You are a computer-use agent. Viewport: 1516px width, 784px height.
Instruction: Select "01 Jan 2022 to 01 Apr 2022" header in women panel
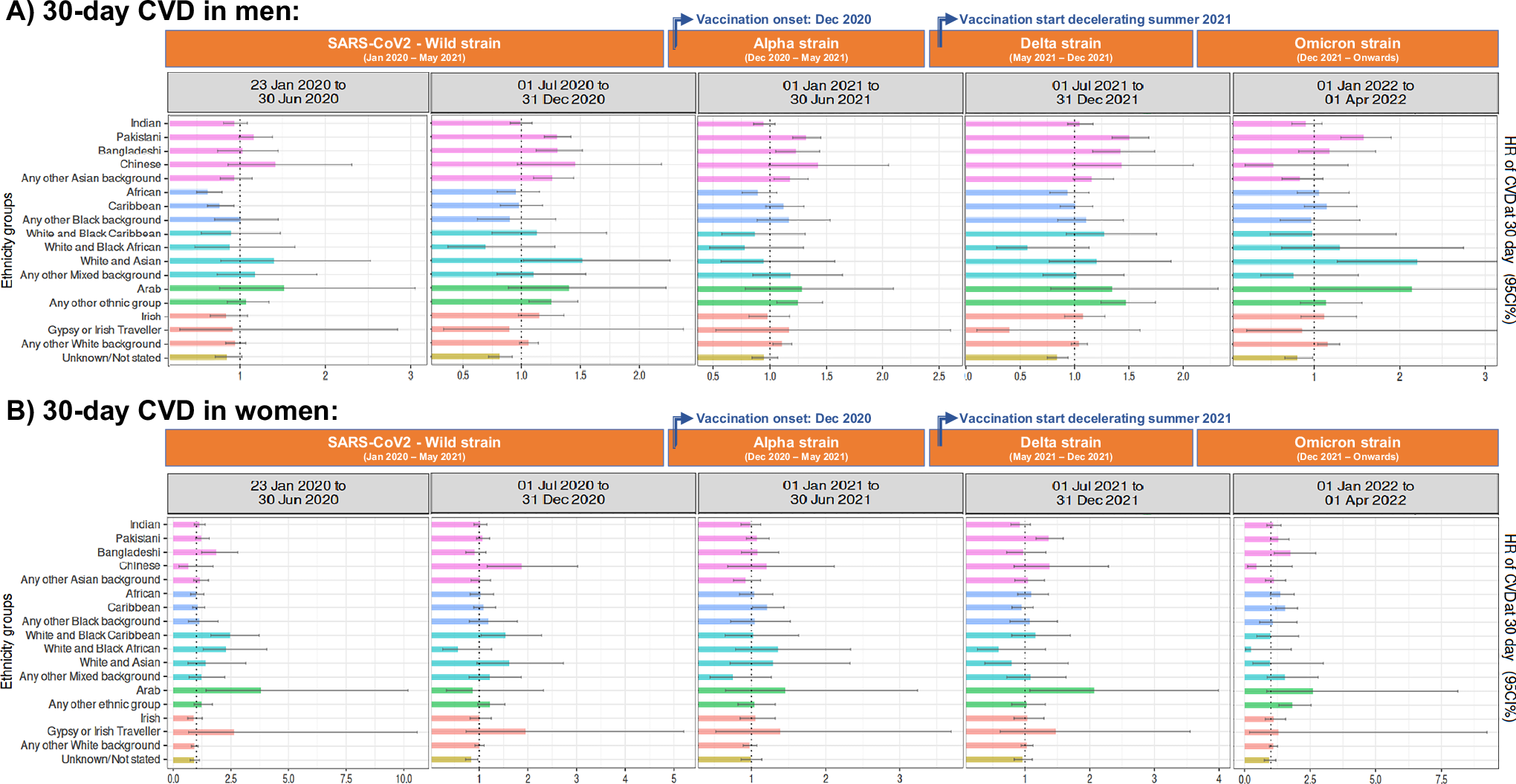click(x=1365, y=493)
